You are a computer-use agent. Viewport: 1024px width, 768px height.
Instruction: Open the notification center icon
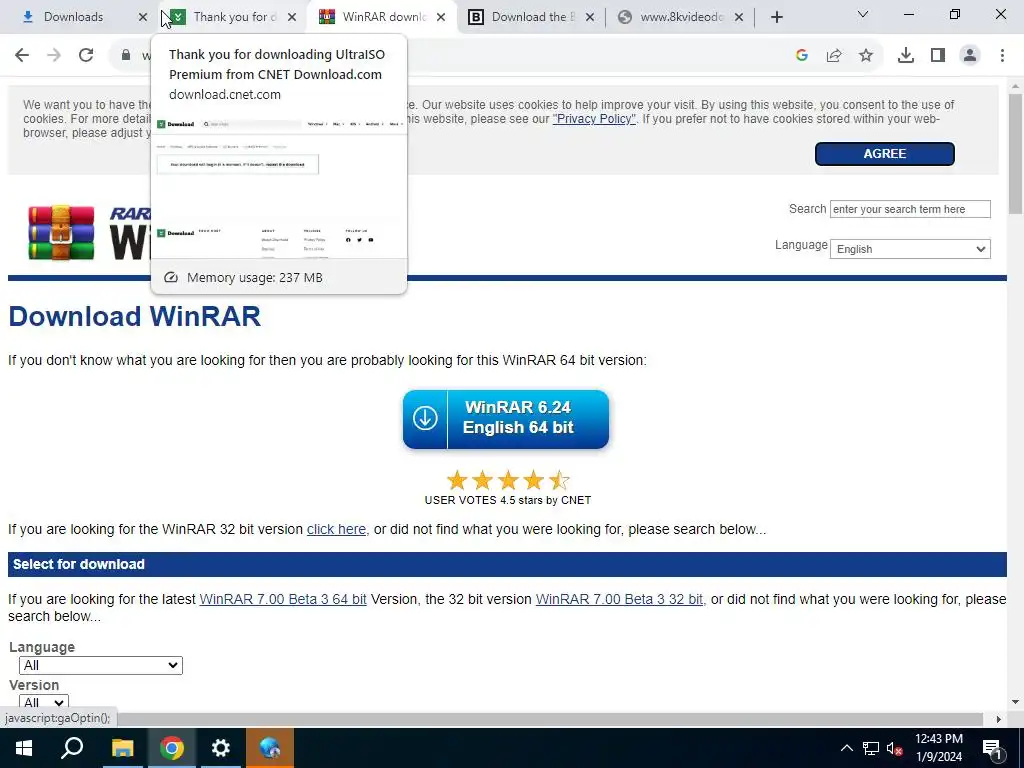click(x=992, y=748)
